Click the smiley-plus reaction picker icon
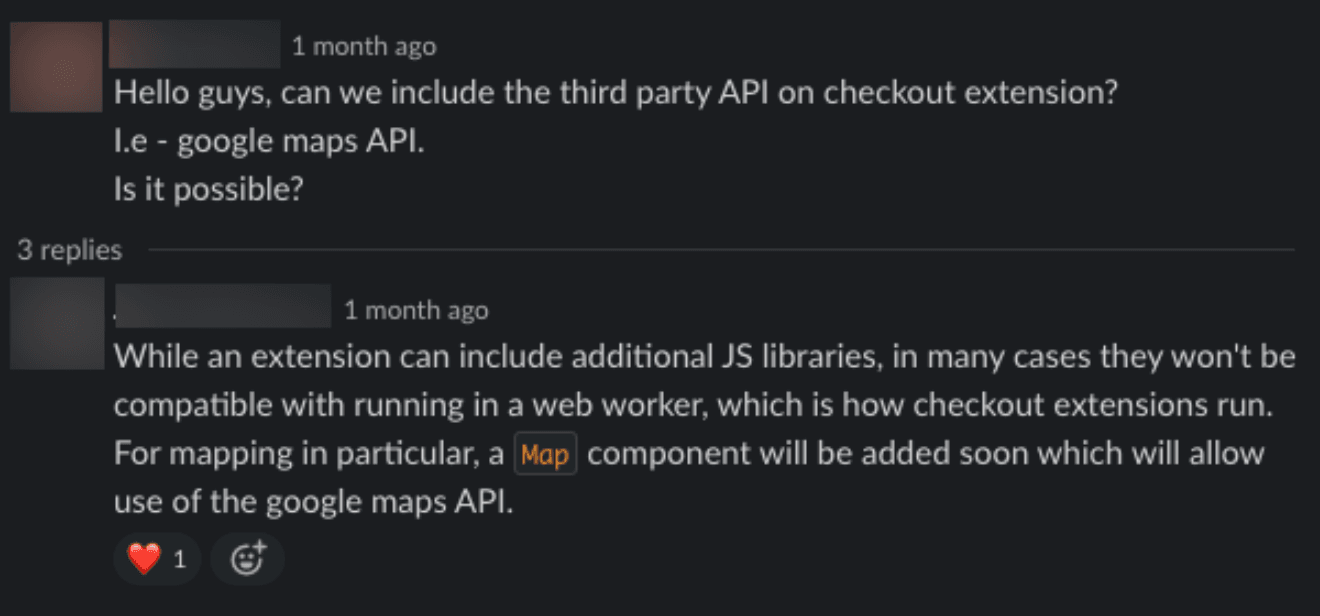The height and width of the screenshot is (616, 1320). pos(247,559)
